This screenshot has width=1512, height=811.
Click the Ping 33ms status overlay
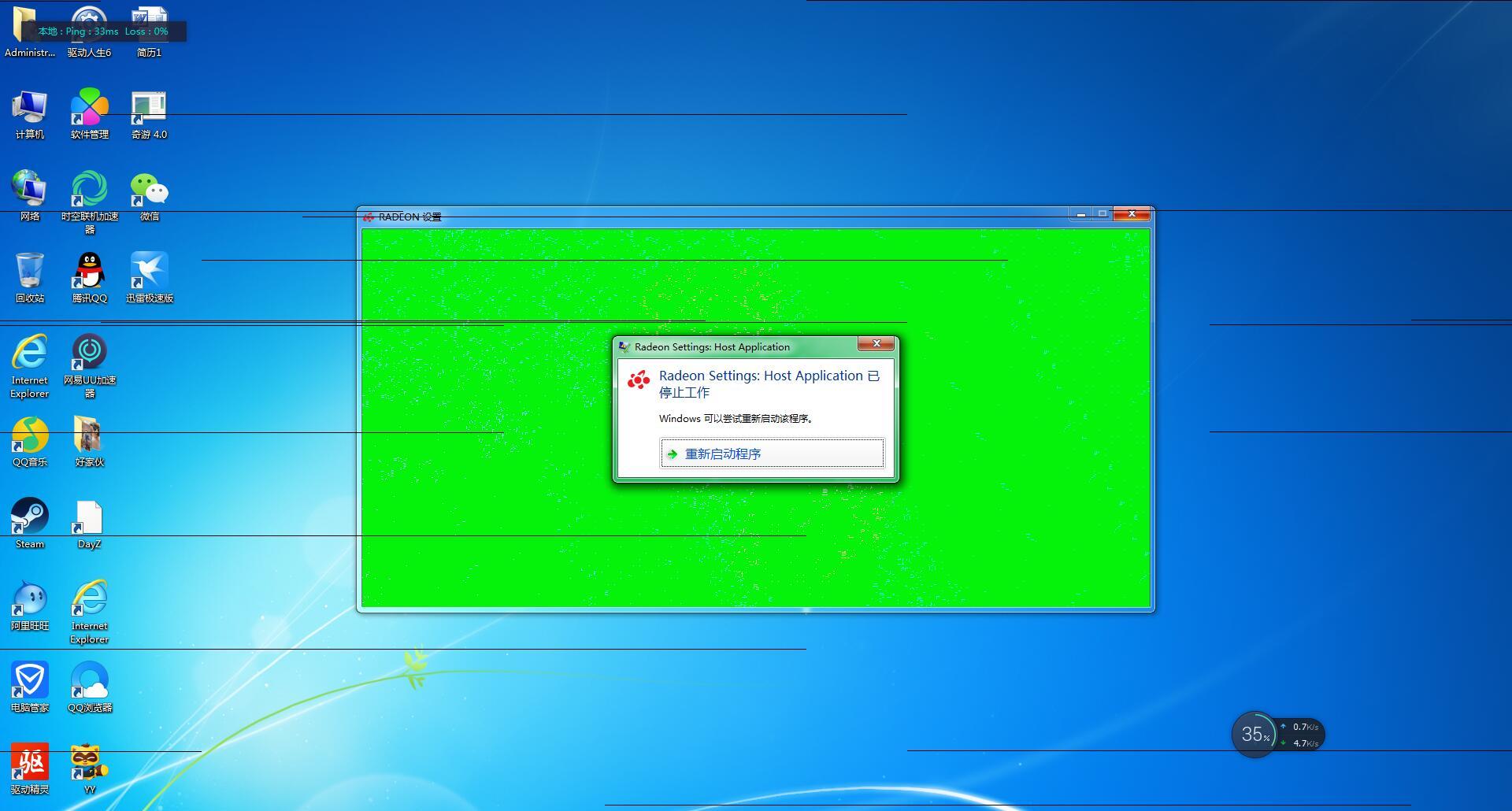103,31
